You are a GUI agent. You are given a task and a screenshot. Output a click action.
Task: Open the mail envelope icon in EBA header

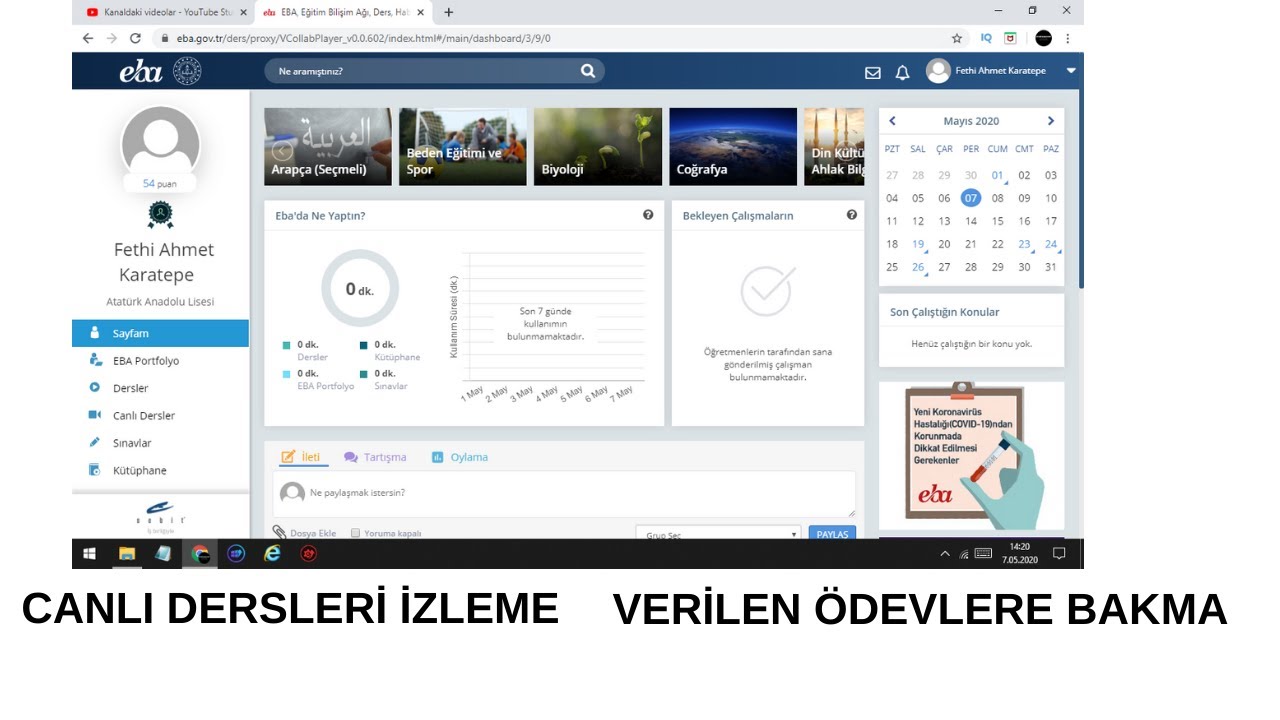[x=873, y=72]
